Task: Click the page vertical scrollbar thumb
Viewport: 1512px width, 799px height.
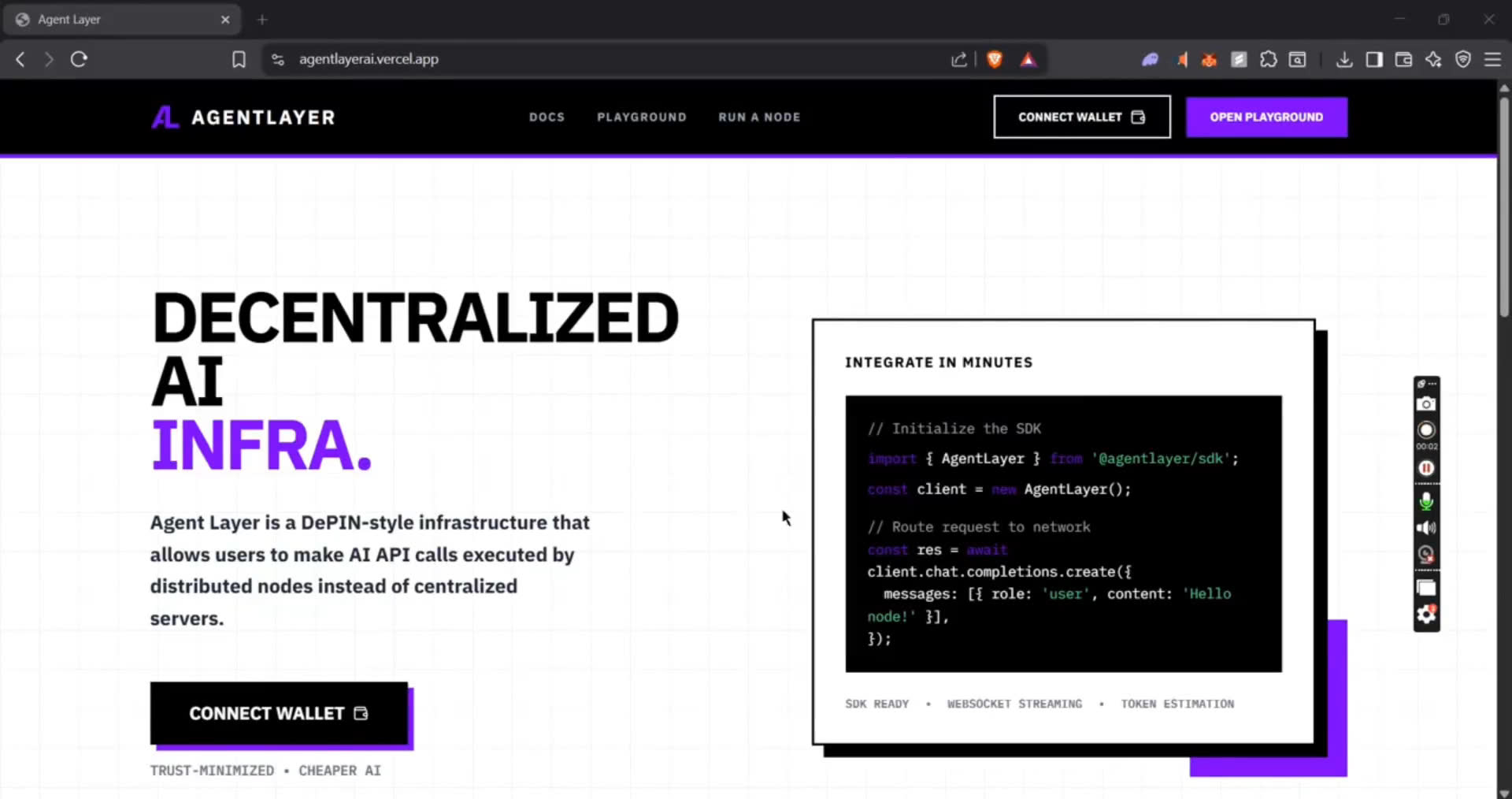Action: pyautogui.click(x=1504, y=206)
